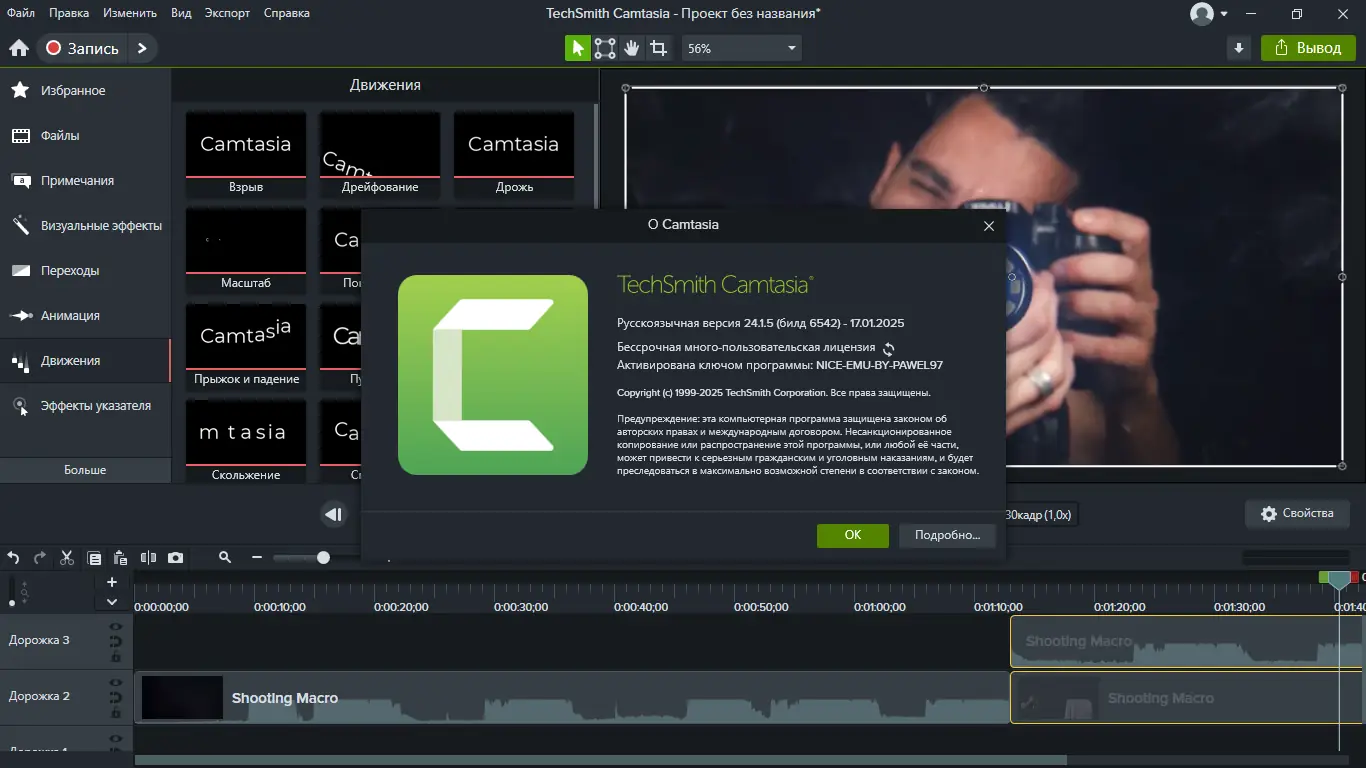Toggle the magnet on Дорожка 3
1366x768 pixels.
[116, 642]
